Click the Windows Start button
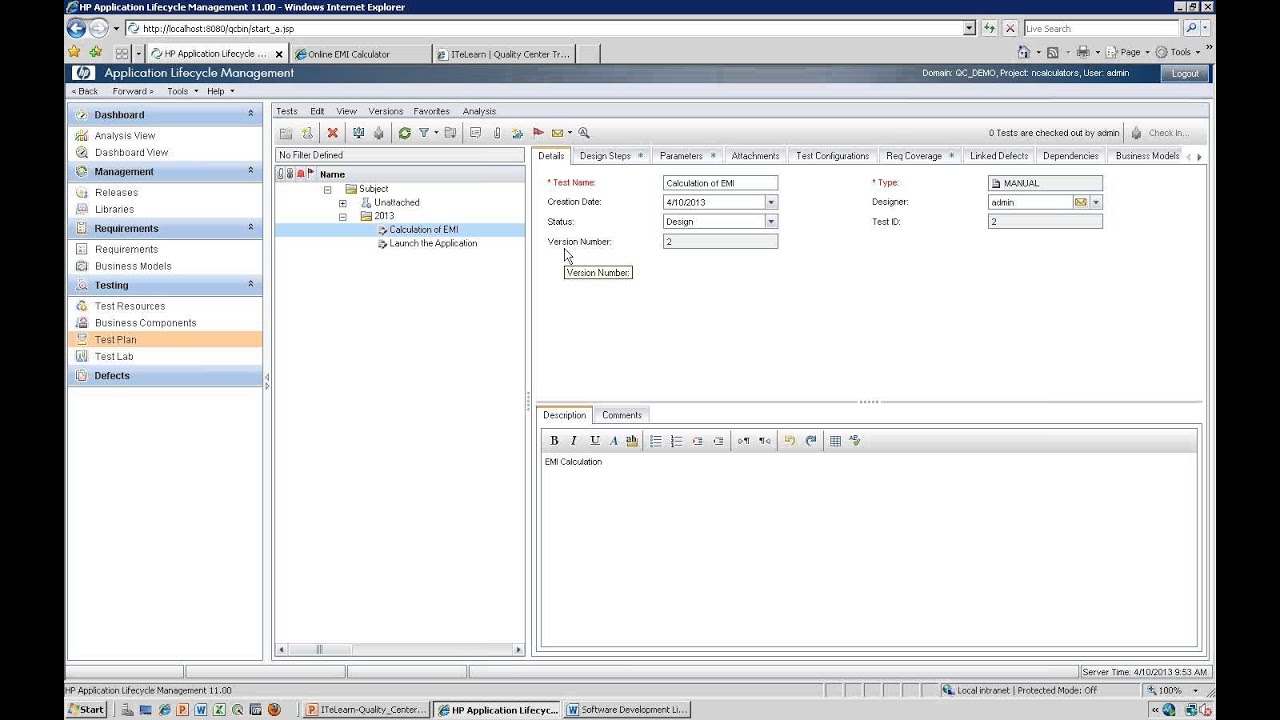 [x=86, y=709]
